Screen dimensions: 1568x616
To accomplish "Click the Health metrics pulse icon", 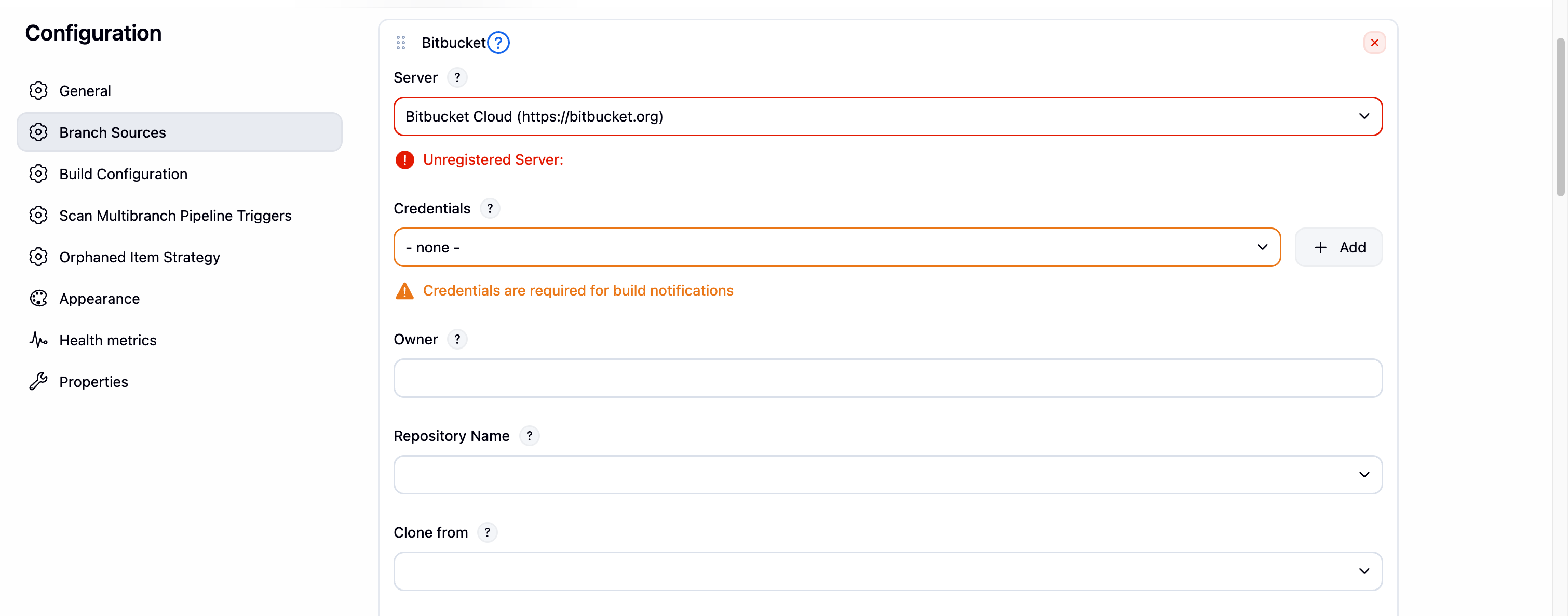I will (38, 340).
